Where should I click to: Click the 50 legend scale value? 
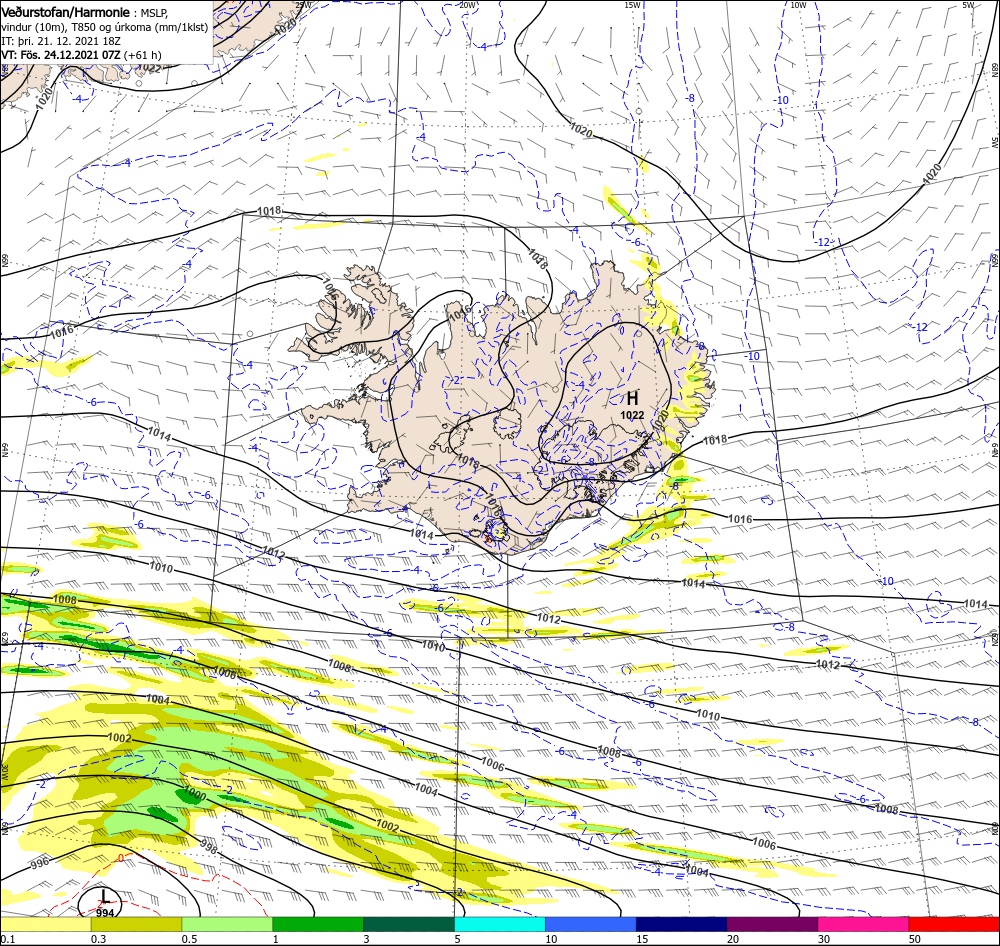(915, 939)
